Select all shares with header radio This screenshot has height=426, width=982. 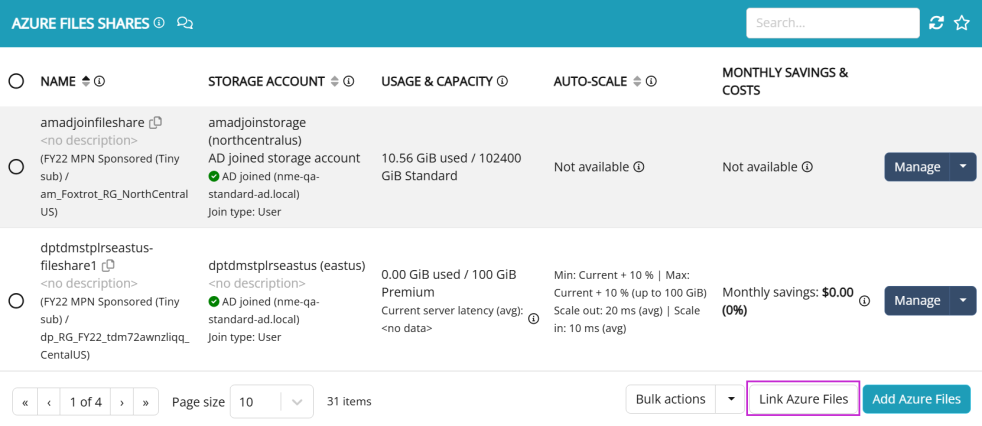pos(16,81)
